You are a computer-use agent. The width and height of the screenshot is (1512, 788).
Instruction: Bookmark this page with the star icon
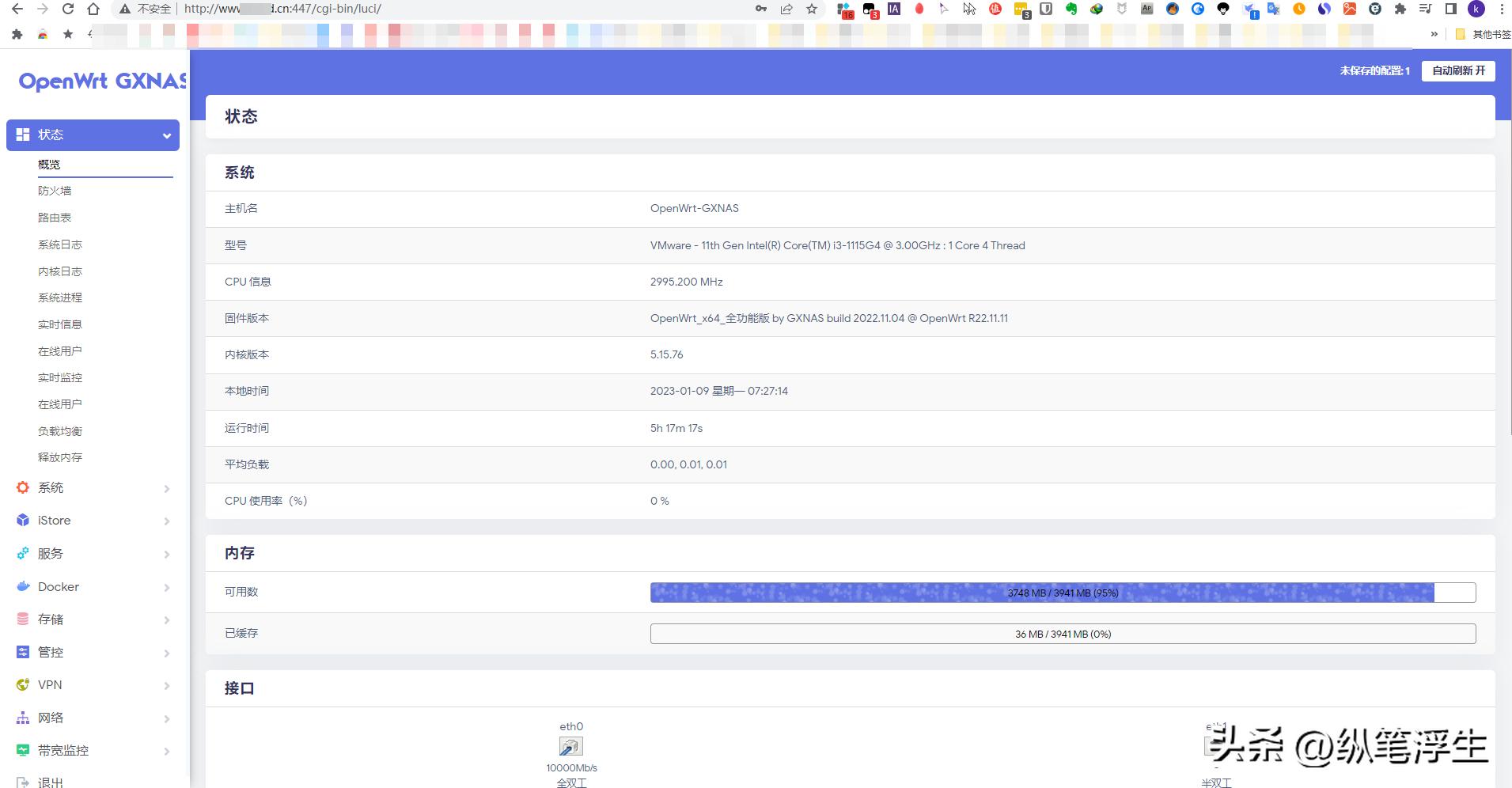(x=812, y=9)
